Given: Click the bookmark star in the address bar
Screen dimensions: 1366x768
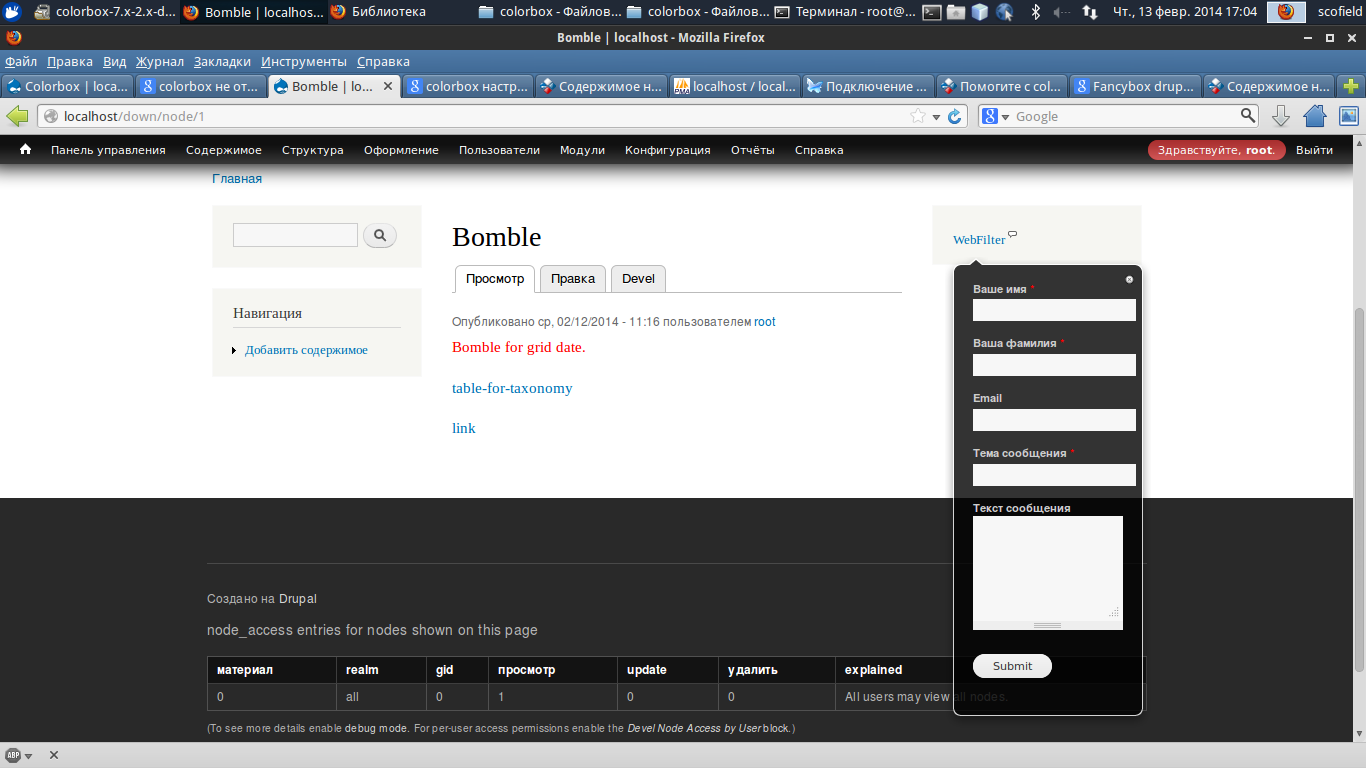Looking at the screenshot, I should (918, 116).
